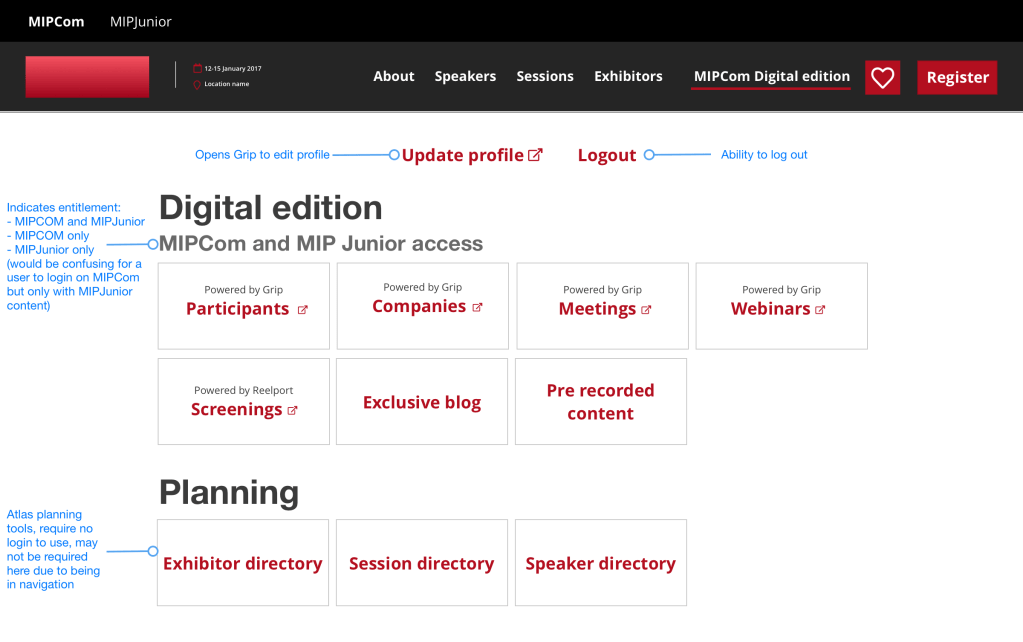This screenshot has width=1023, height=642.
Task: Open the Sessions navigation item
Action: 545,76
